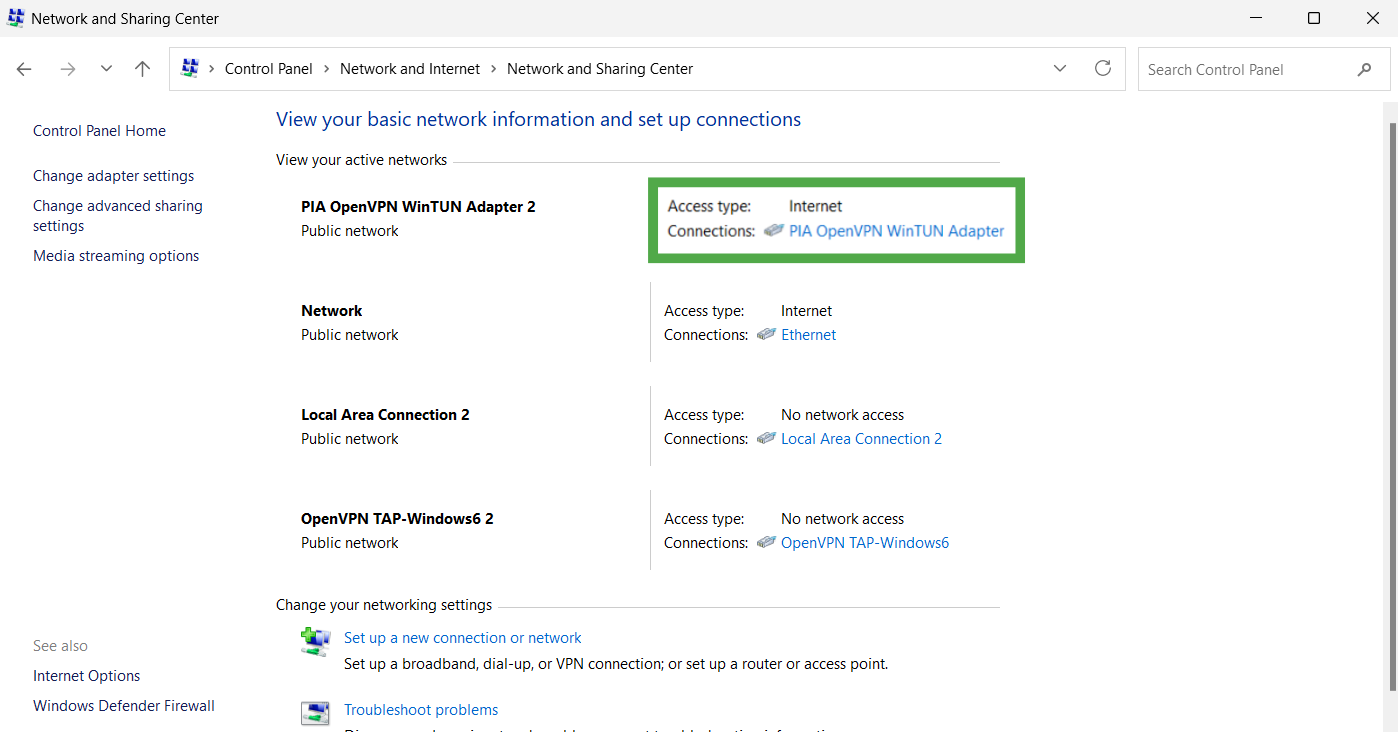Open the Recent locations dropdown chevron
1398x732 pixels.
point(106,69)
